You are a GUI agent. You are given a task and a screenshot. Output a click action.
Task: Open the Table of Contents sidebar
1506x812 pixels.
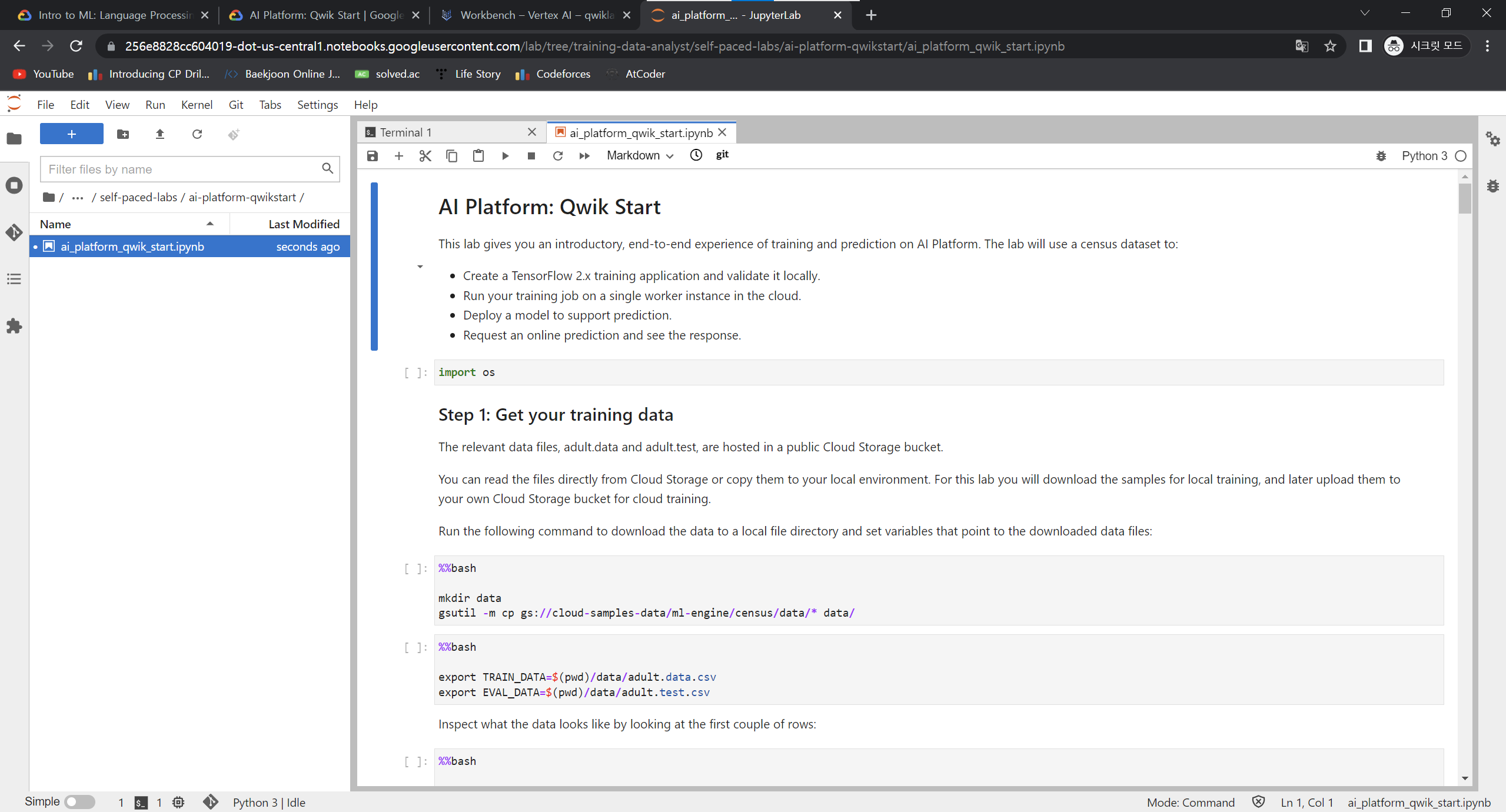click(14, 279)
